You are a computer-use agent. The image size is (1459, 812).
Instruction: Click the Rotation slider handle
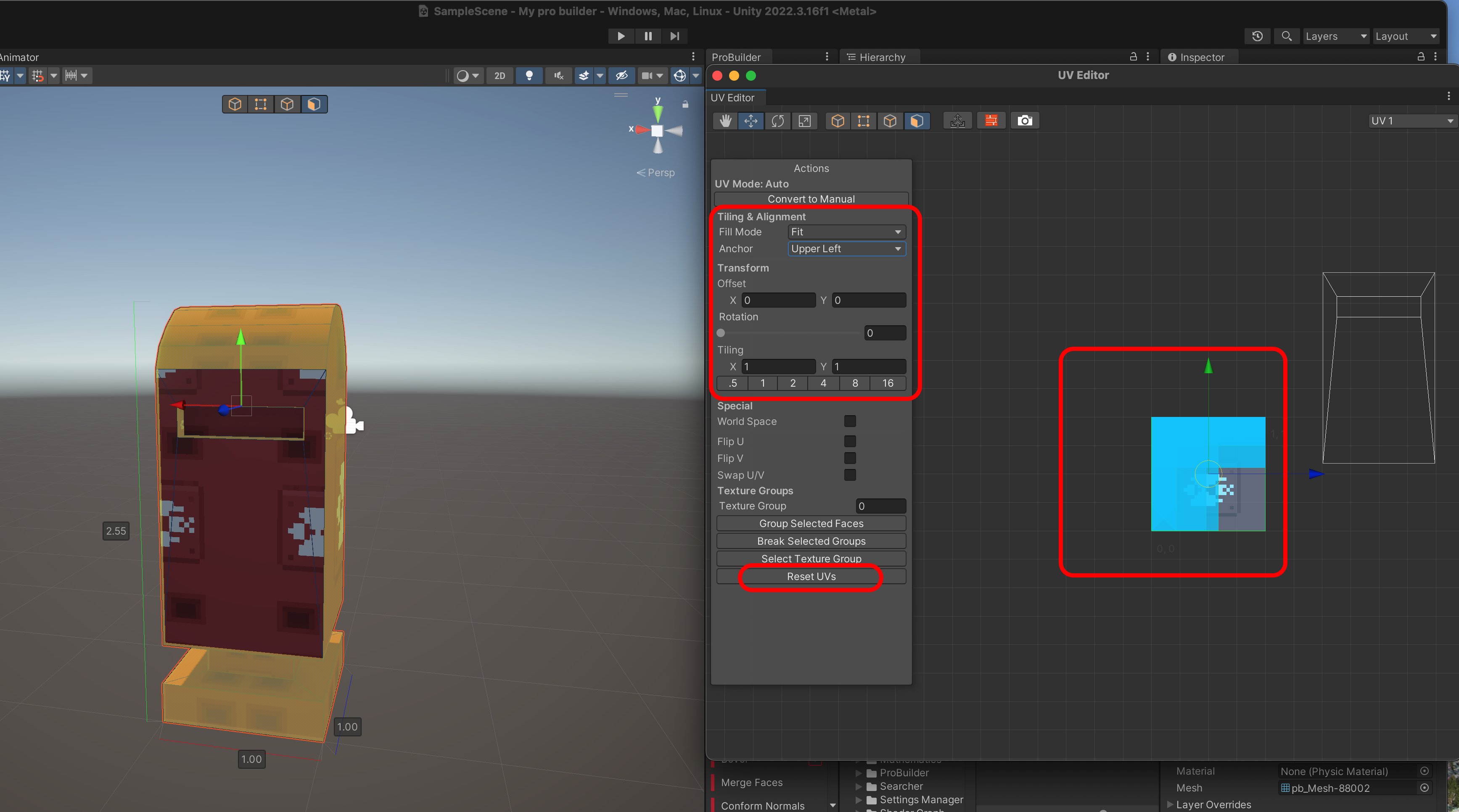tap(721, 333)
